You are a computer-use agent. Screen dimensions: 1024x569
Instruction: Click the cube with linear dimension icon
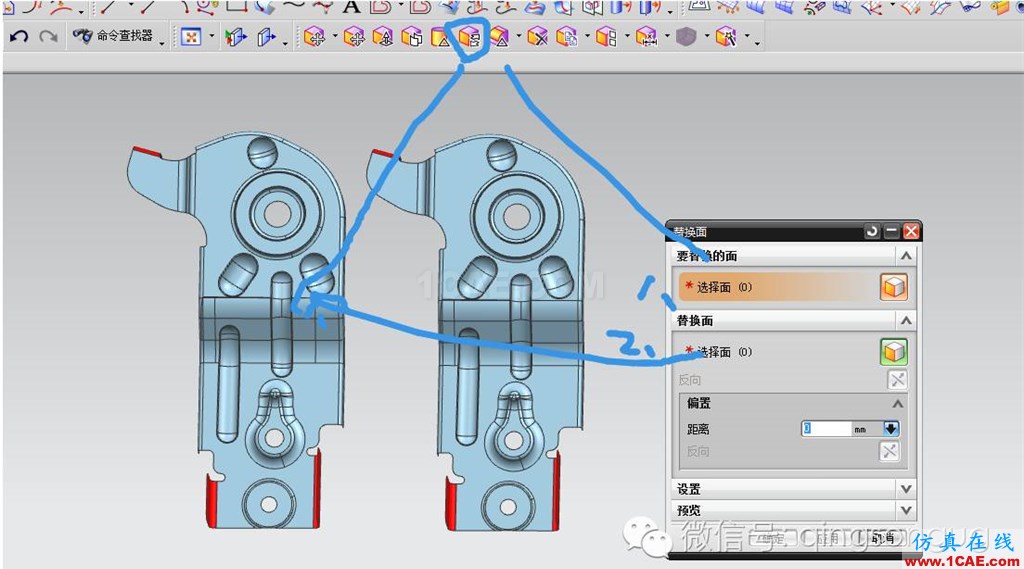pyautogui.click(x=646, y=37)
